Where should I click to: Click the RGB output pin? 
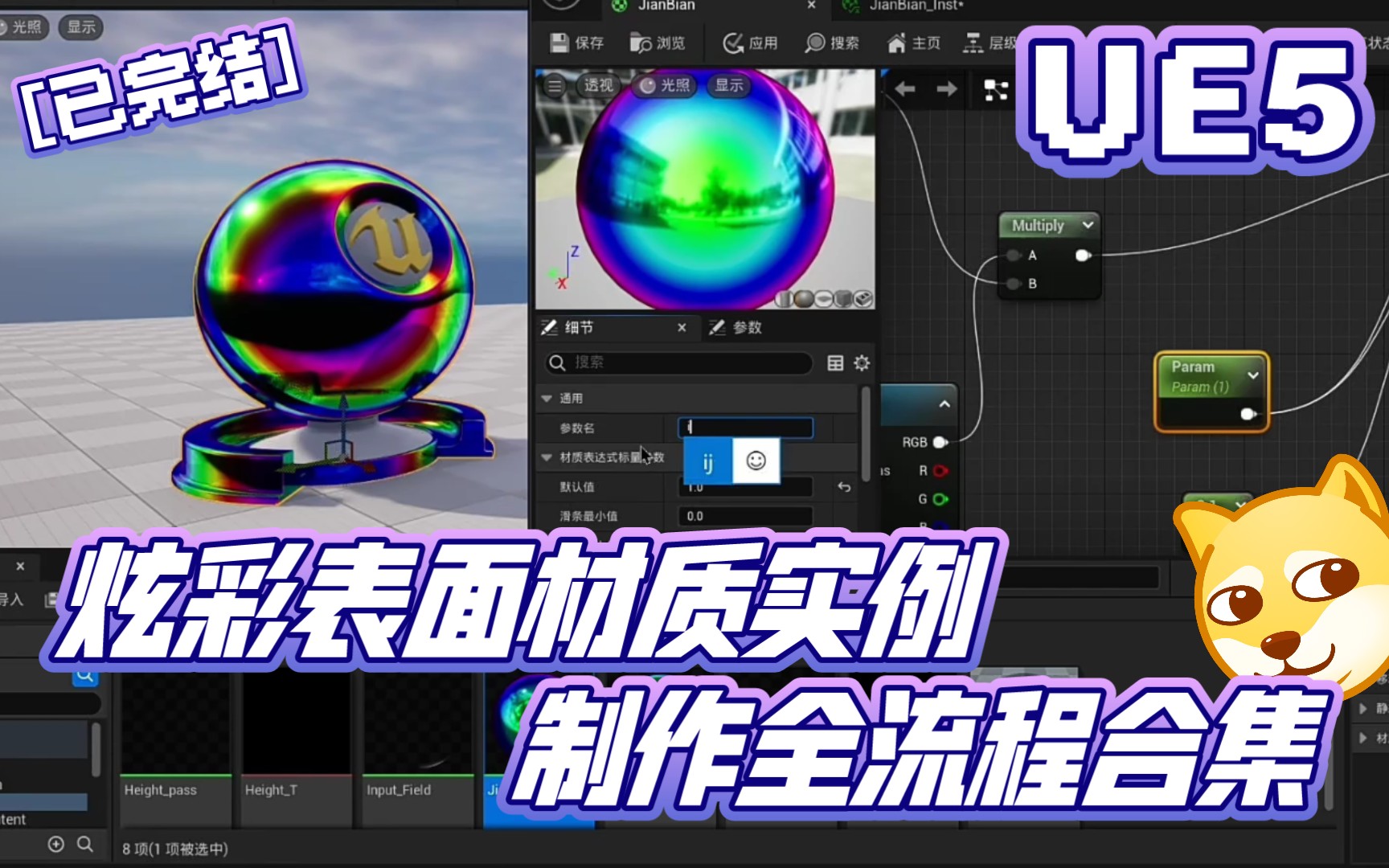940,442
